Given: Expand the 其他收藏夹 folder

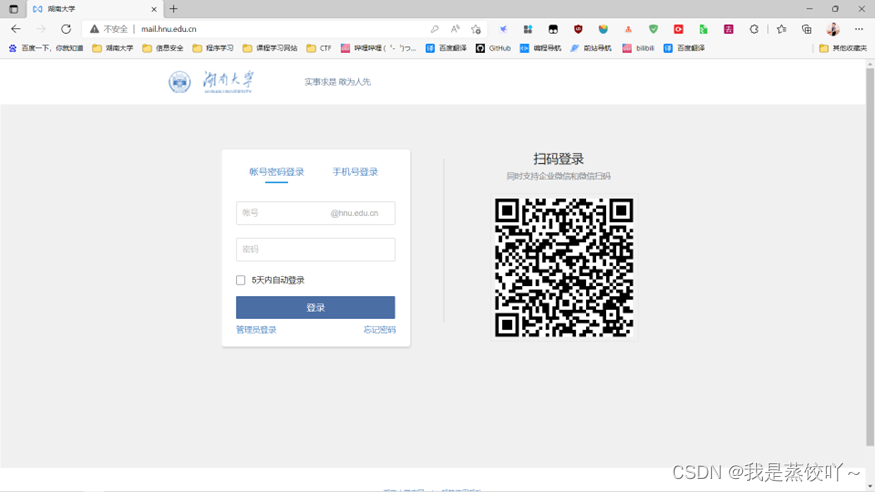Looking at the screenshot, I should [x=843, y=49].
